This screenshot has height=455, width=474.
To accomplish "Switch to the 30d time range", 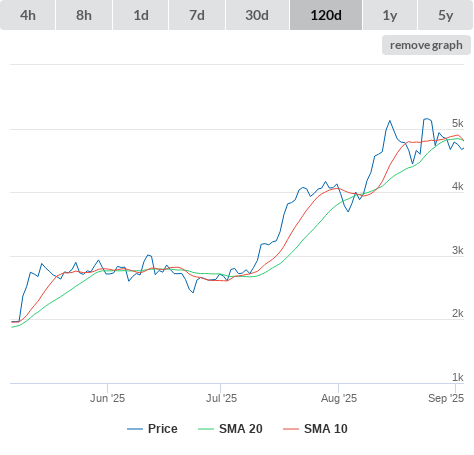I will click(257, 15).
